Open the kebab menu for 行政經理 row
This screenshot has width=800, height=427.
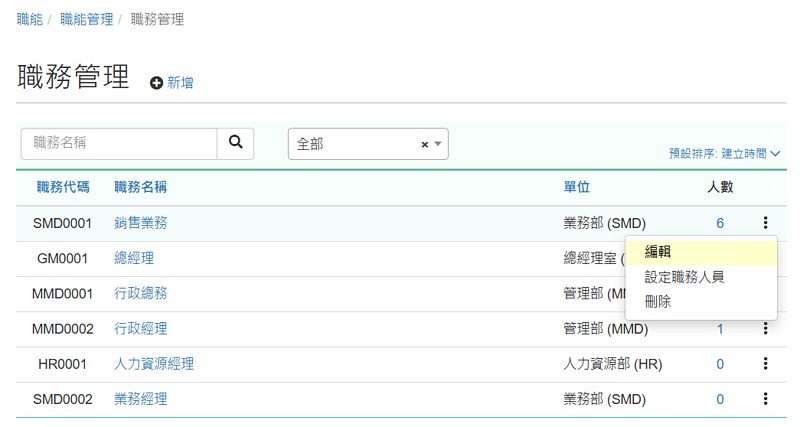(x=765, y=328)
